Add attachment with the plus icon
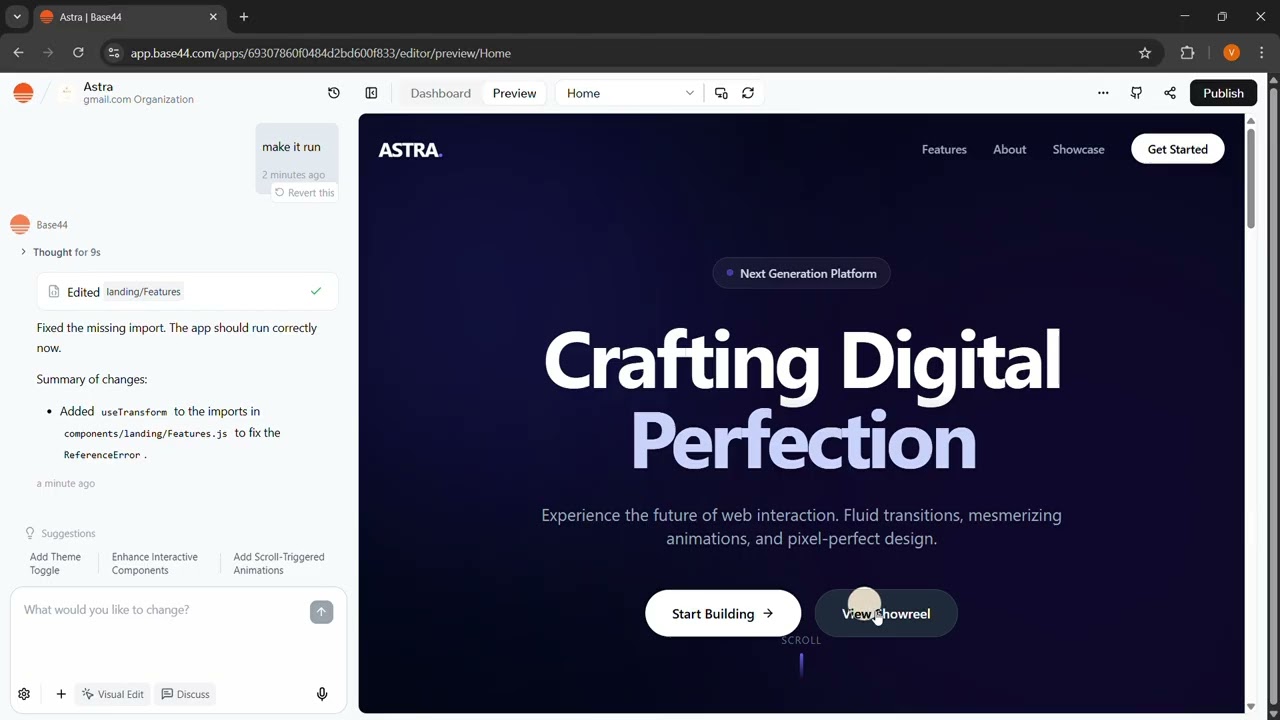Viewport: 1280px width, 720px height. pyautogui.click(x=61, y=694)
